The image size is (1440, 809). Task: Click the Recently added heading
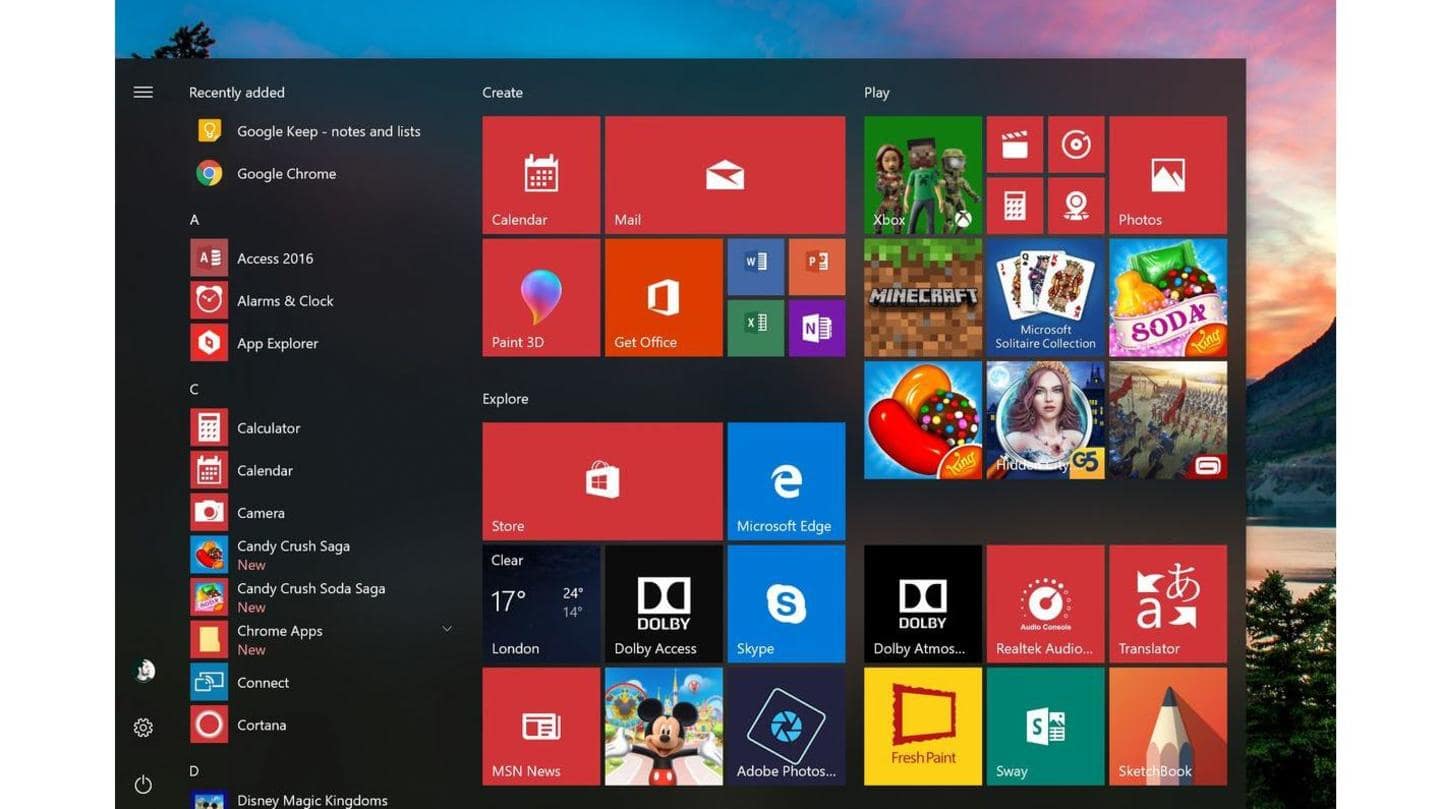click(x=237, y=92)
